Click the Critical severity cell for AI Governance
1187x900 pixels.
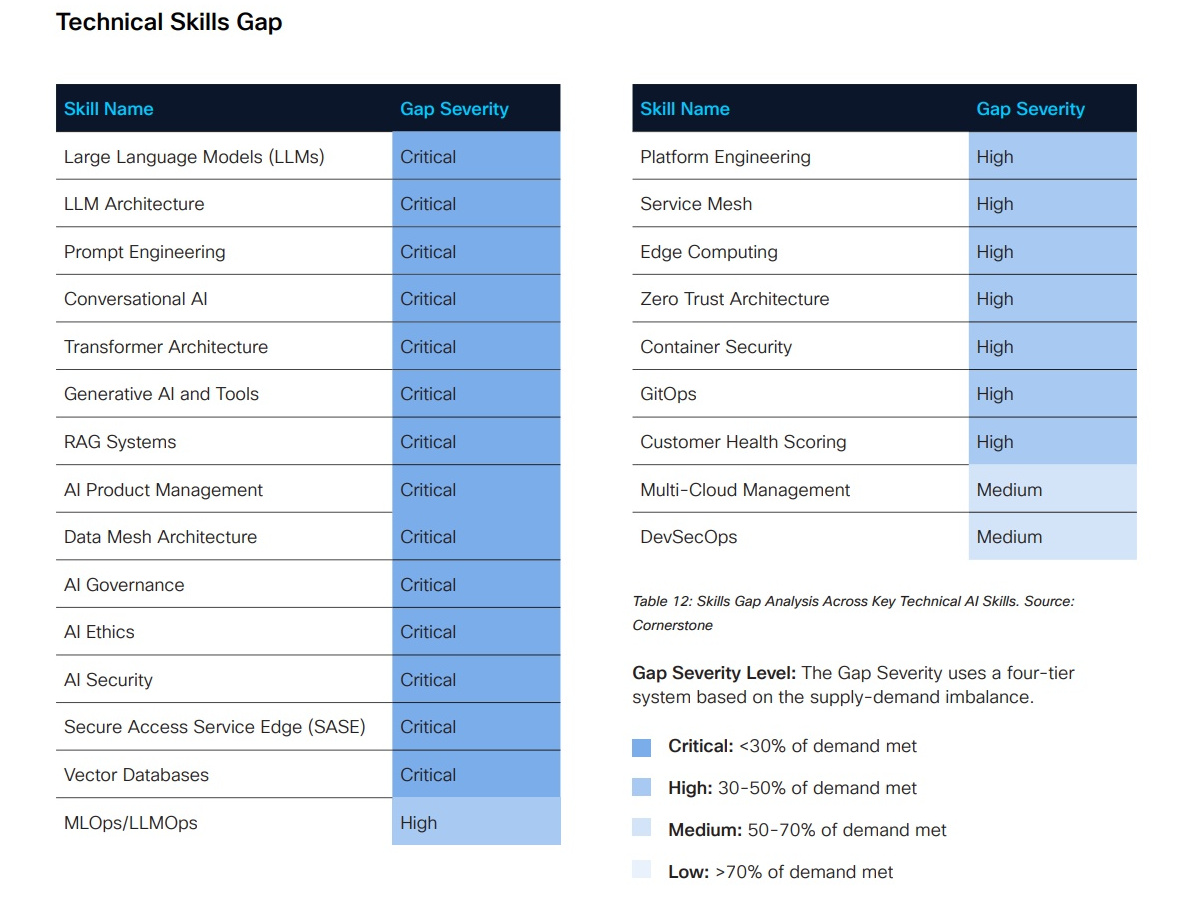[x=475, y=585]
